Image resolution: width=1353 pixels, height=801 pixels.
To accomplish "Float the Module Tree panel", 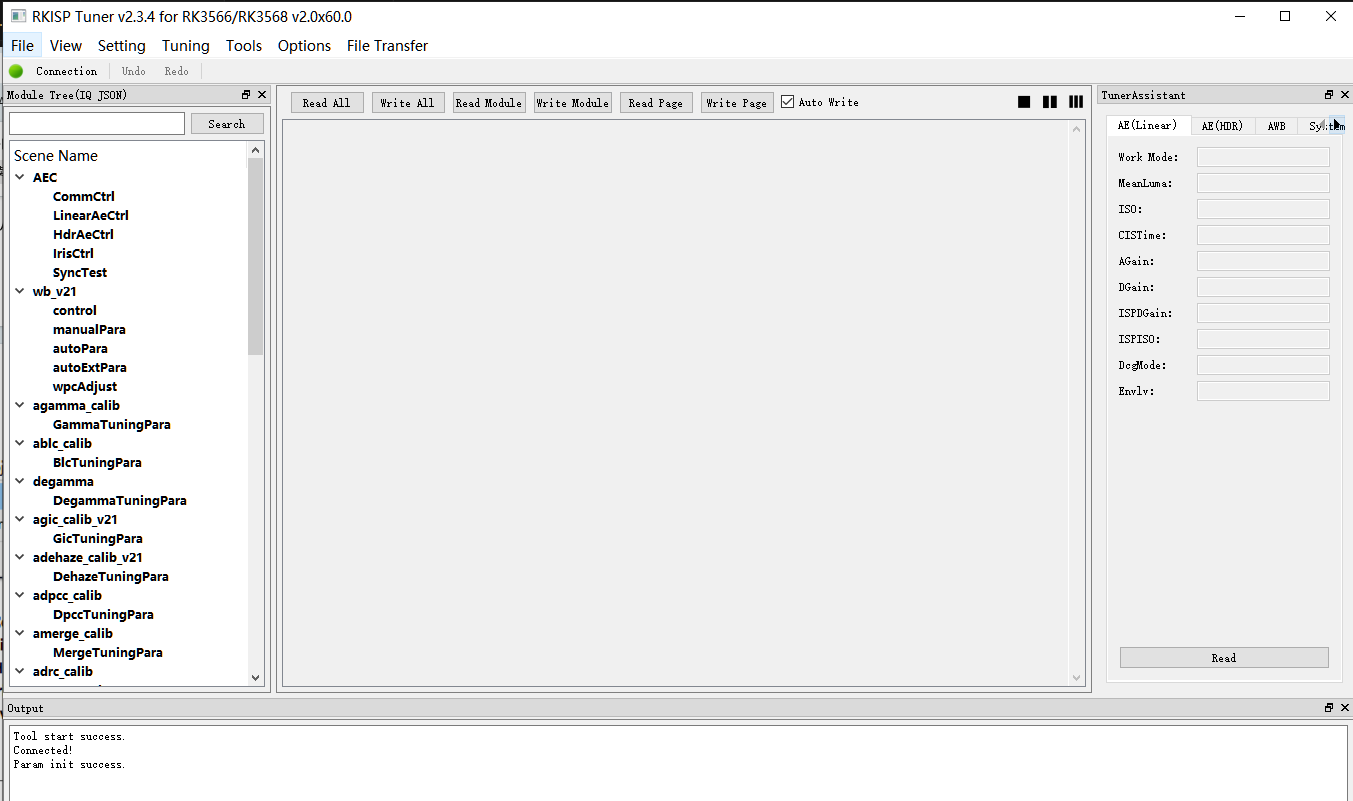I will pyautogui.click(x=246, y=95).
